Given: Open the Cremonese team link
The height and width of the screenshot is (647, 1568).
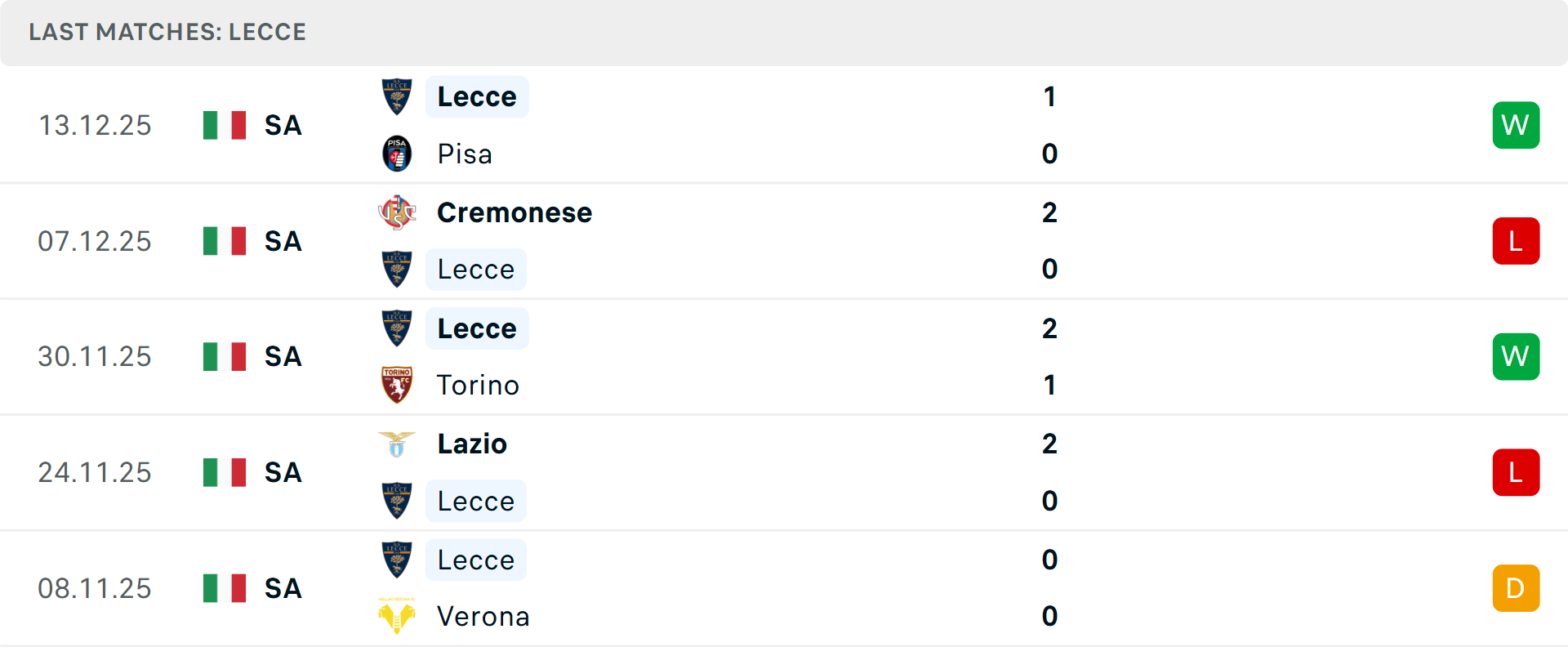Looking at the screenshot, I should pyautogui.click(x=514, y=212).
